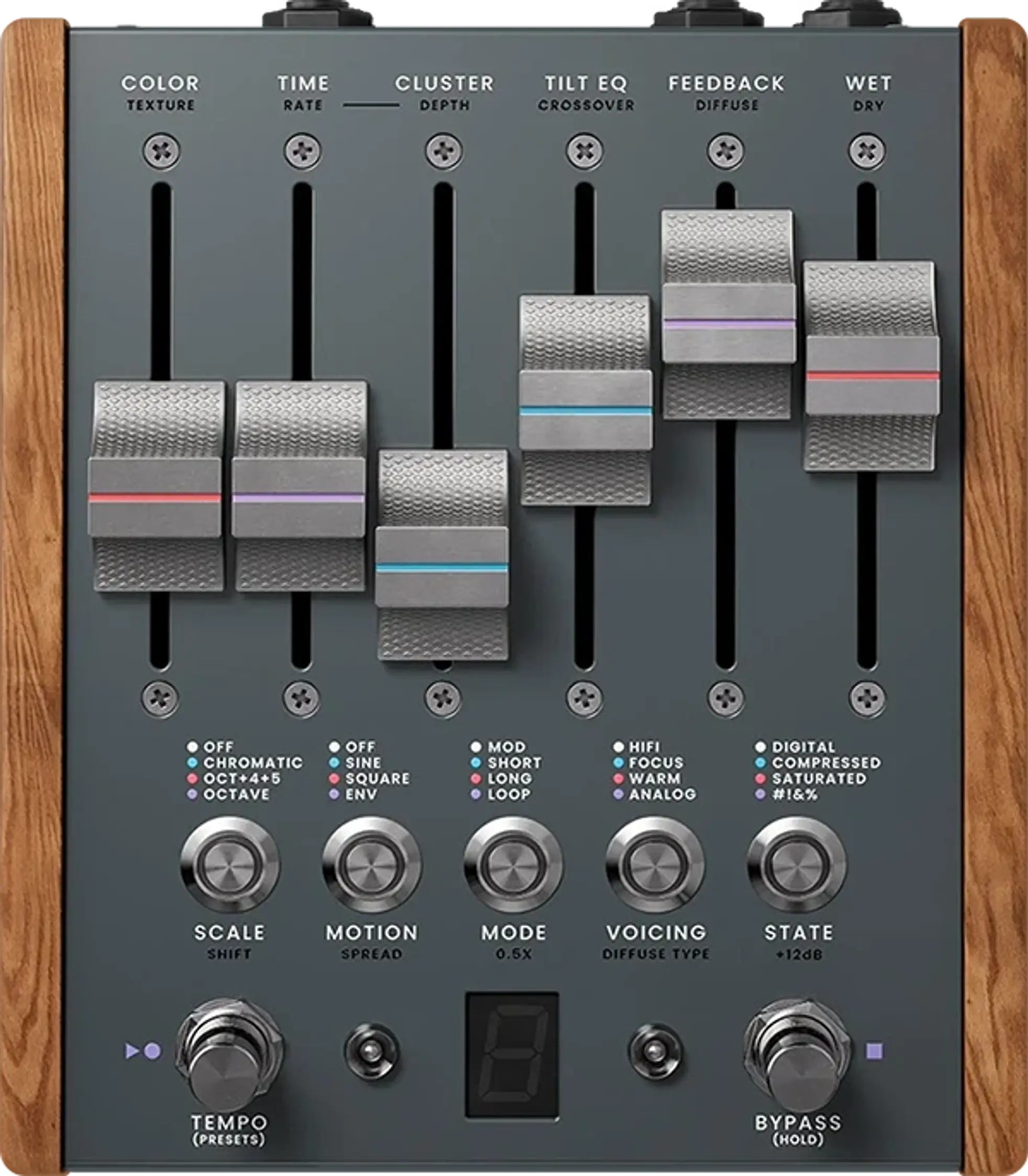Image resolution: width=1028 pixels, height=1176 pixels.
Task: Click the screw below the WET slider
Action: [867, 698]
